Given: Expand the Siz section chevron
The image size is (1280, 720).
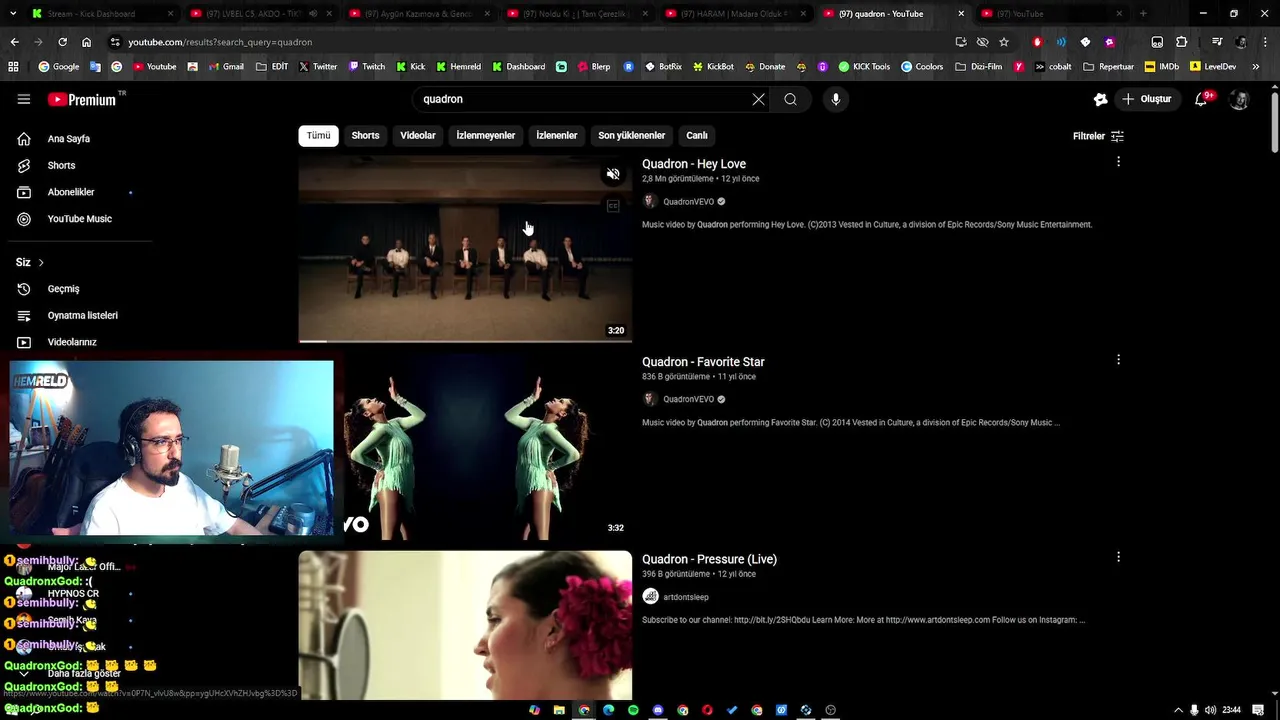Looking at the screenshot, I should coord(41,262).
